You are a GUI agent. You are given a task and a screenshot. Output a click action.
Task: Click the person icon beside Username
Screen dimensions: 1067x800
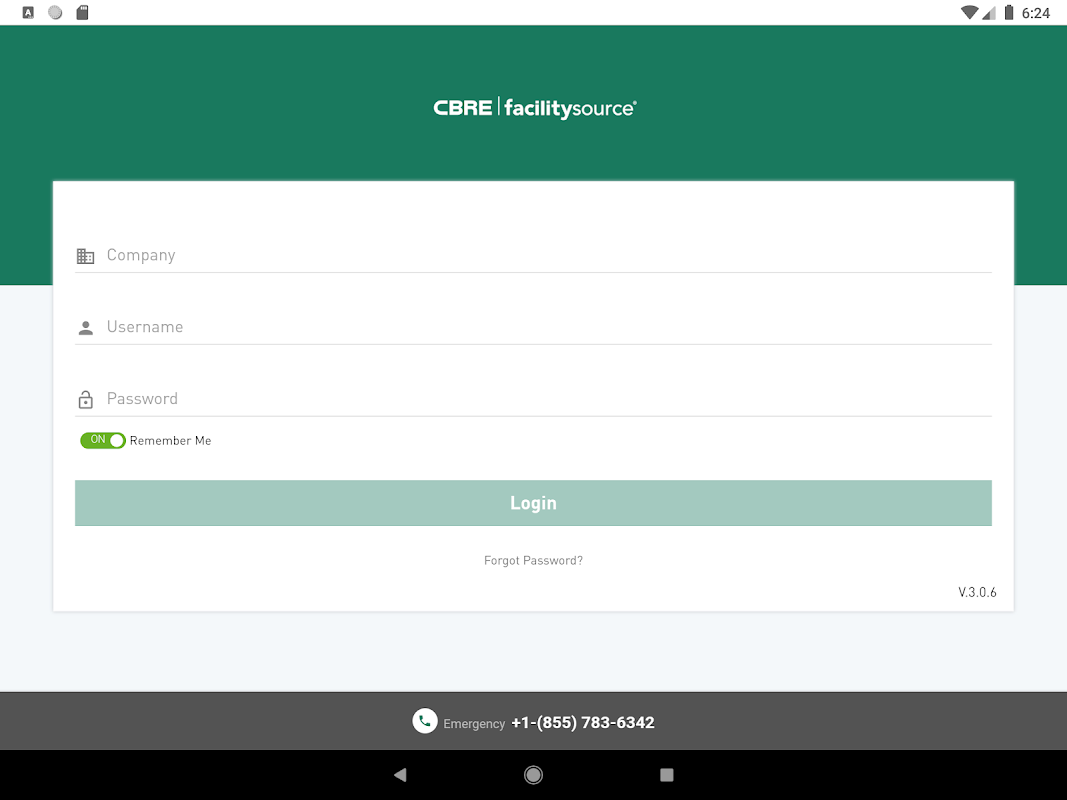86,328
